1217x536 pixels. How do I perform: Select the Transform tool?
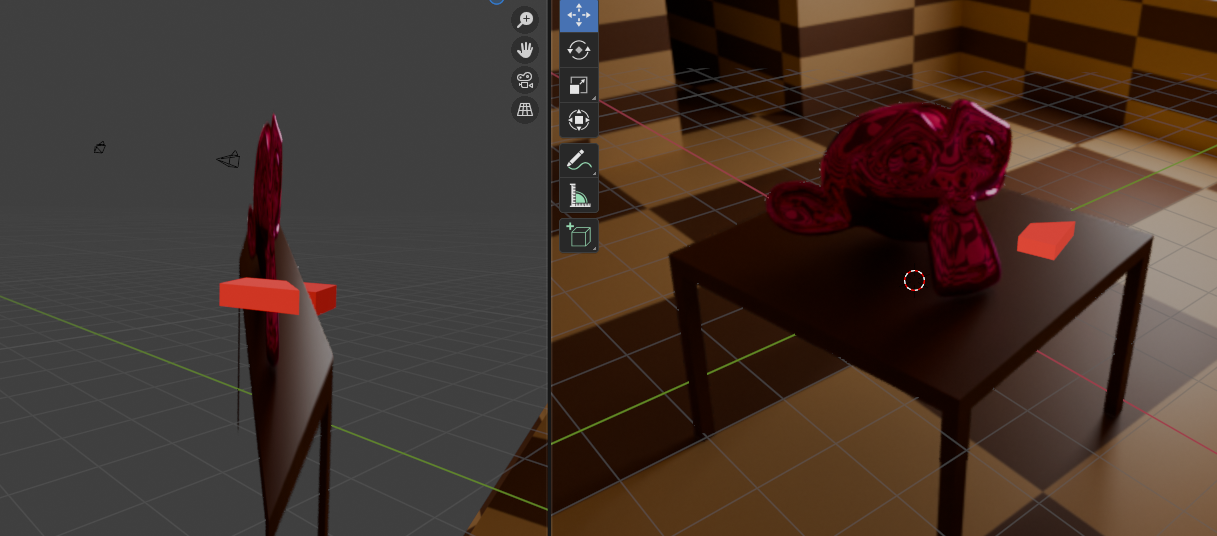tap(579, 121)
